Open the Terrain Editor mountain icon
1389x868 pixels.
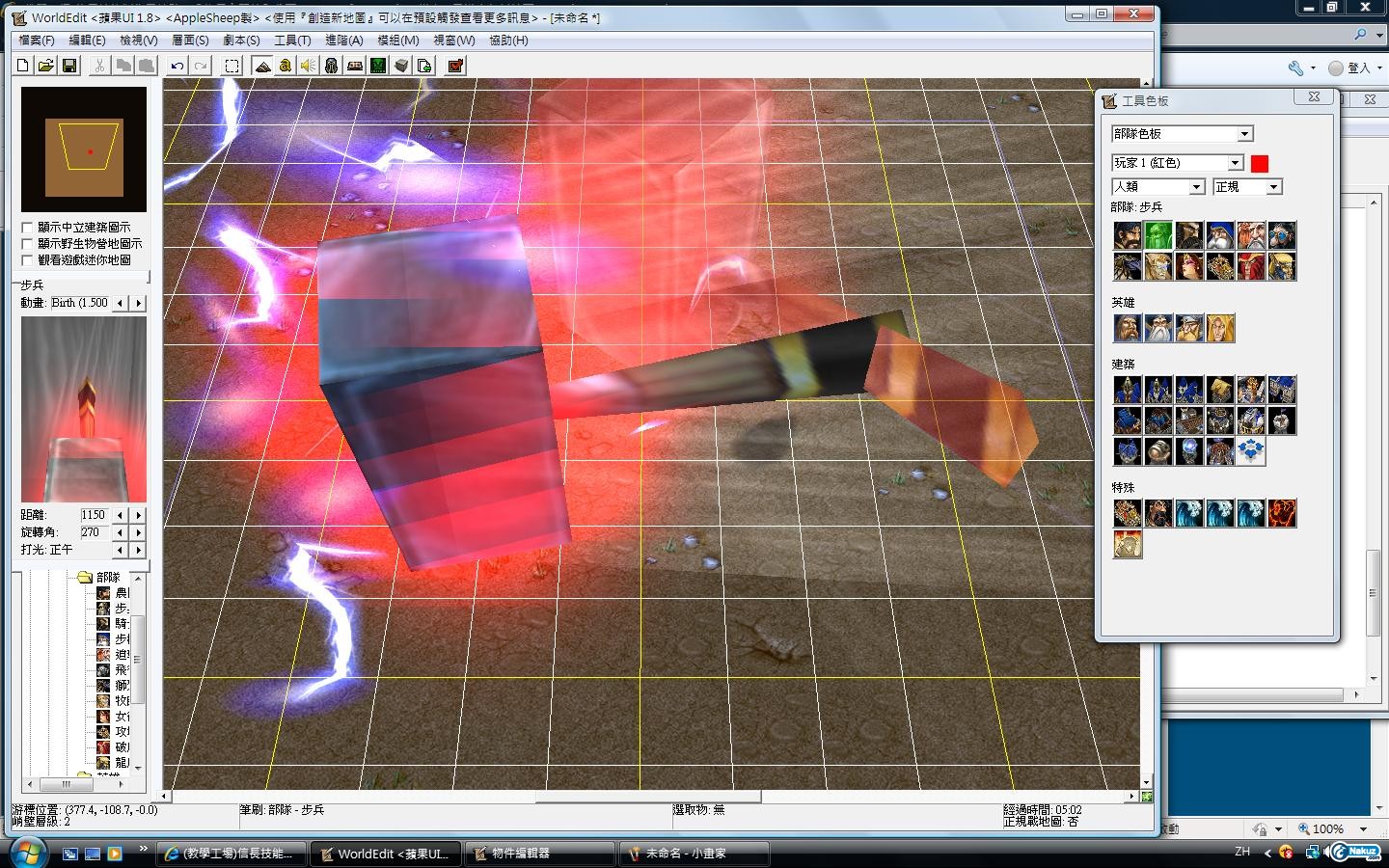(262, 66)
